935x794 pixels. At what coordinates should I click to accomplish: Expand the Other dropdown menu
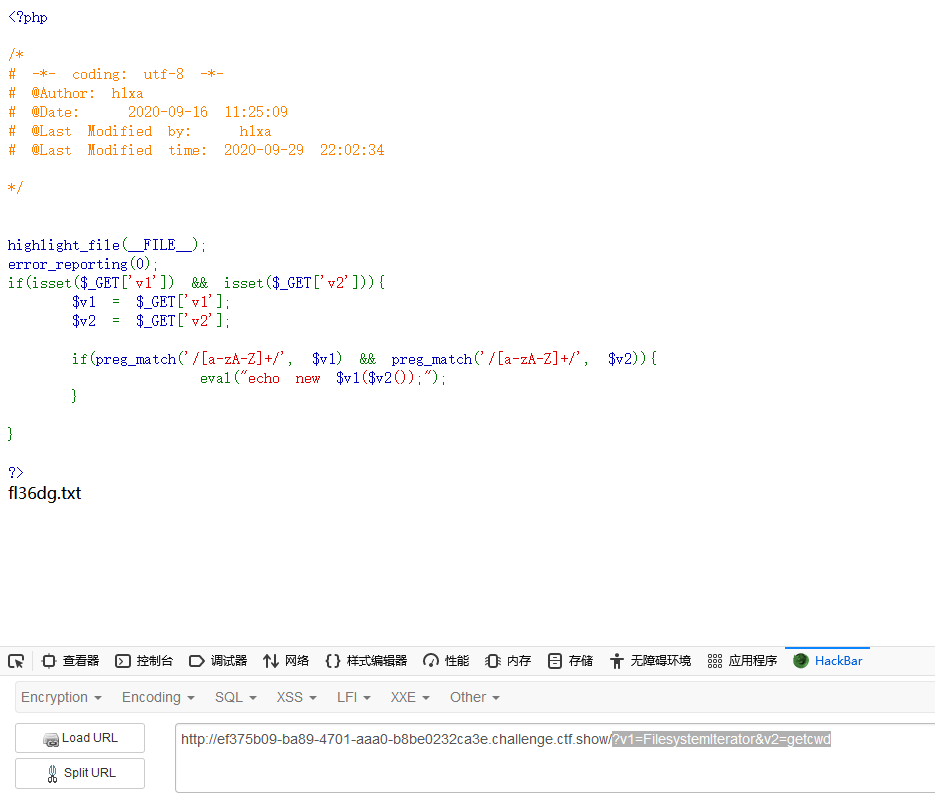click(x=475, y=697)
